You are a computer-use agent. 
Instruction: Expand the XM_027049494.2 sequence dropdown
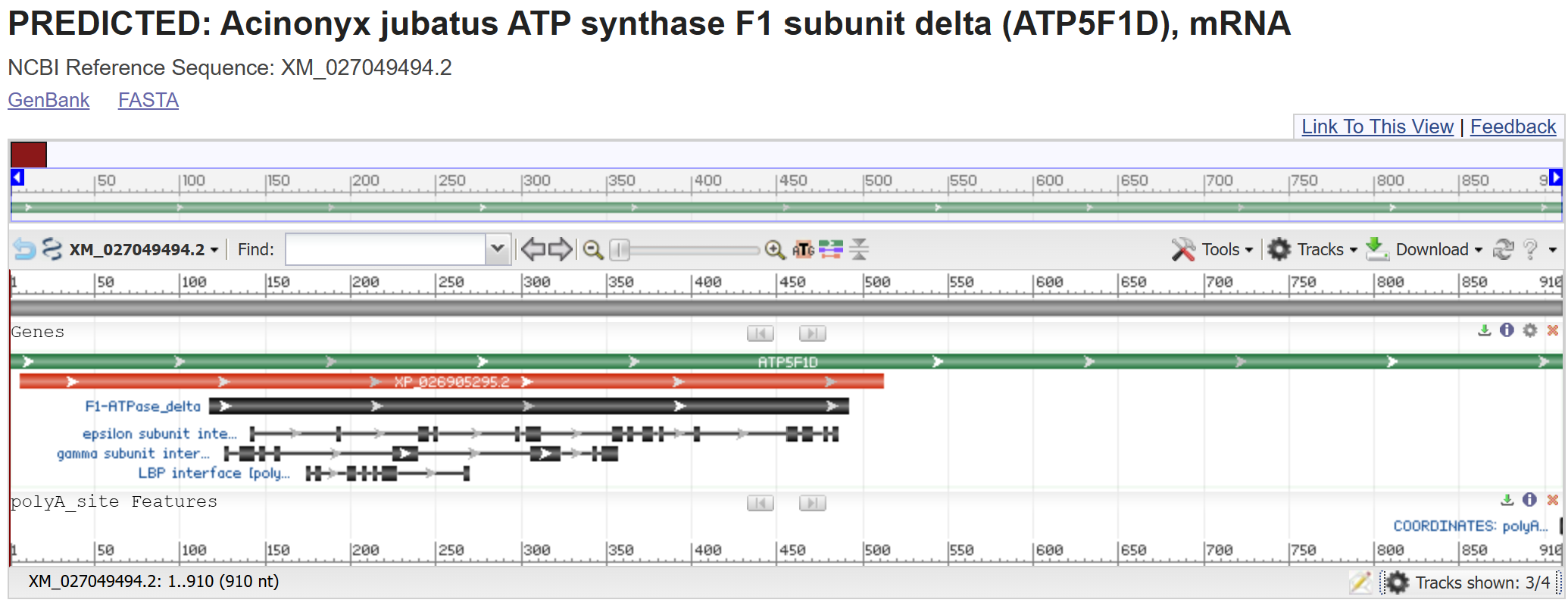(214, 250)
